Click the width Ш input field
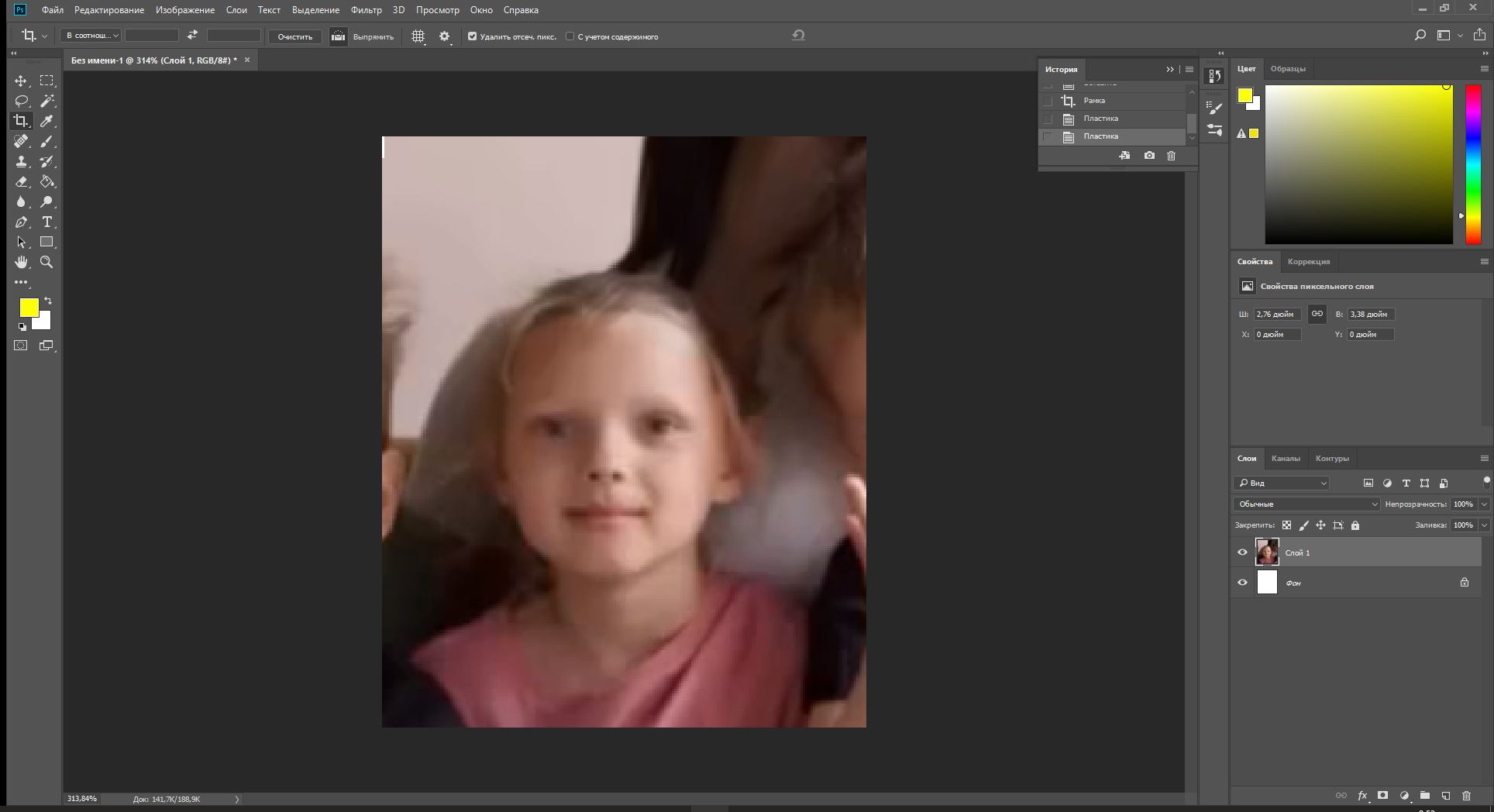Viewport: 1494px width, 812px height. (1277, 314)
